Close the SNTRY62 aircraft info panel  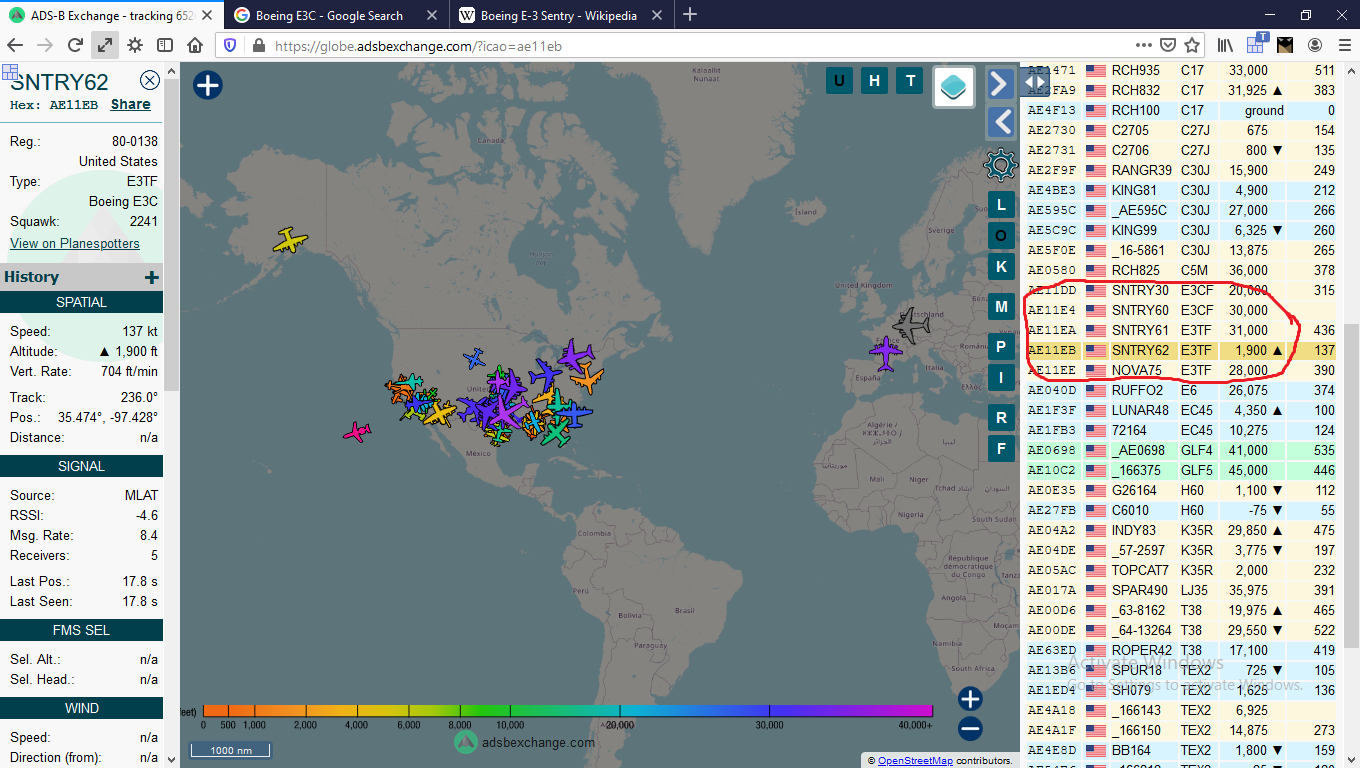150,81
